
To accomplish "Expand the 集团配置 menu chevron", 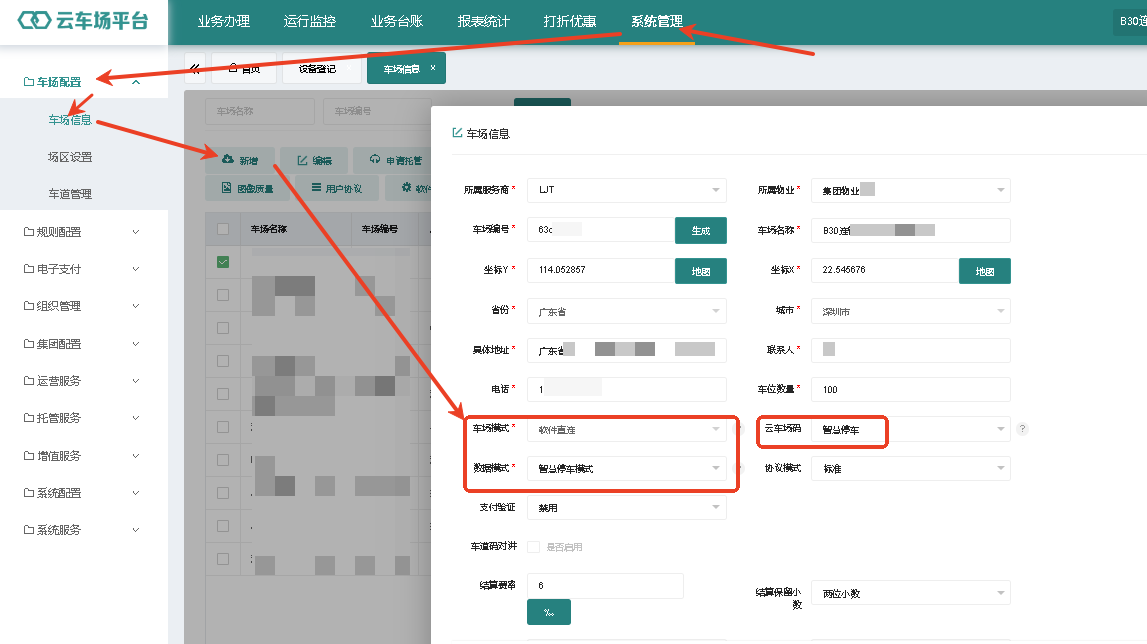I will tap(135, 343).
